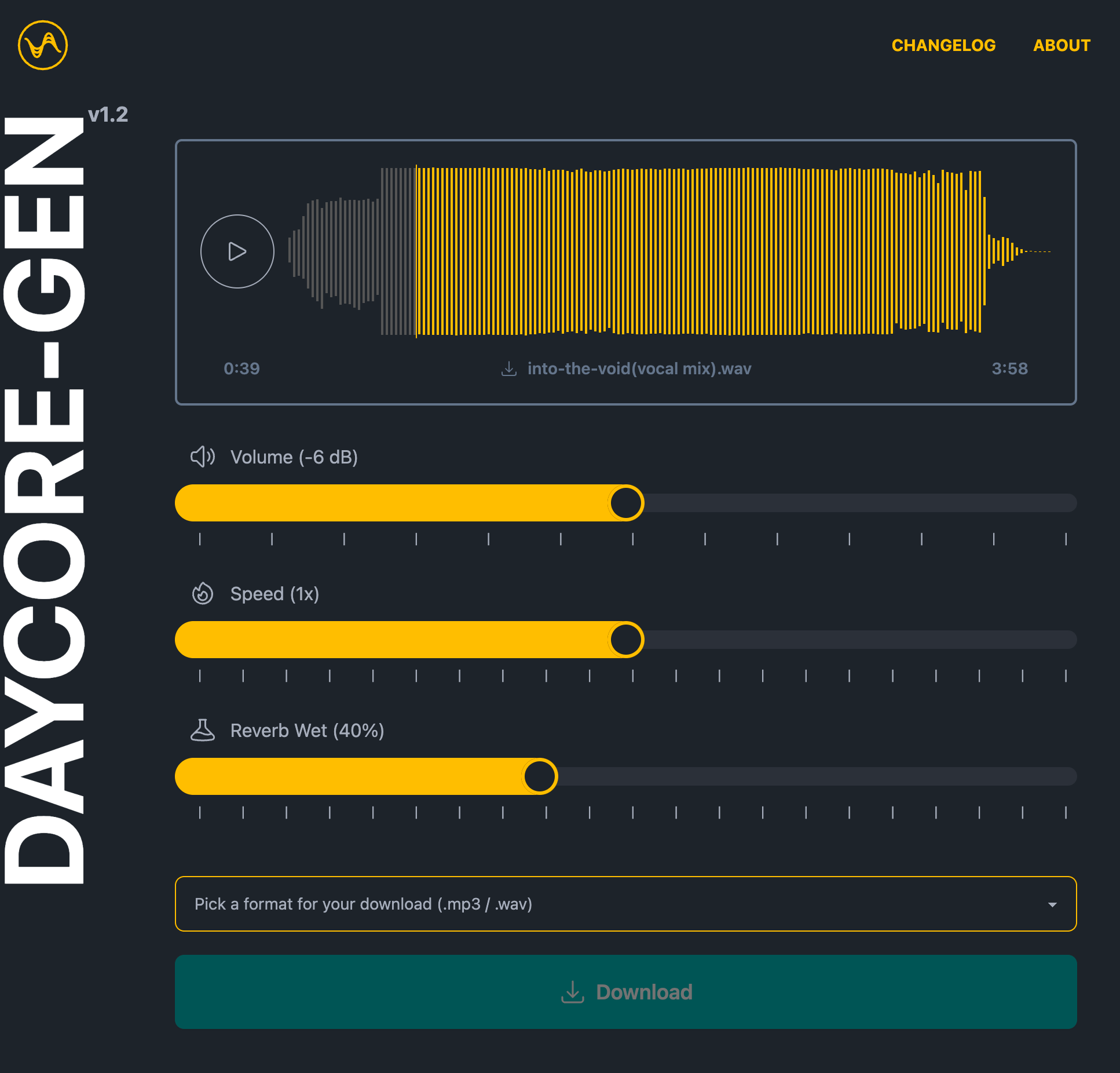The height and width of the screenshot is (1073, 1120).
Task: Click the download icon beside the filename
Action: pos(508,368)
